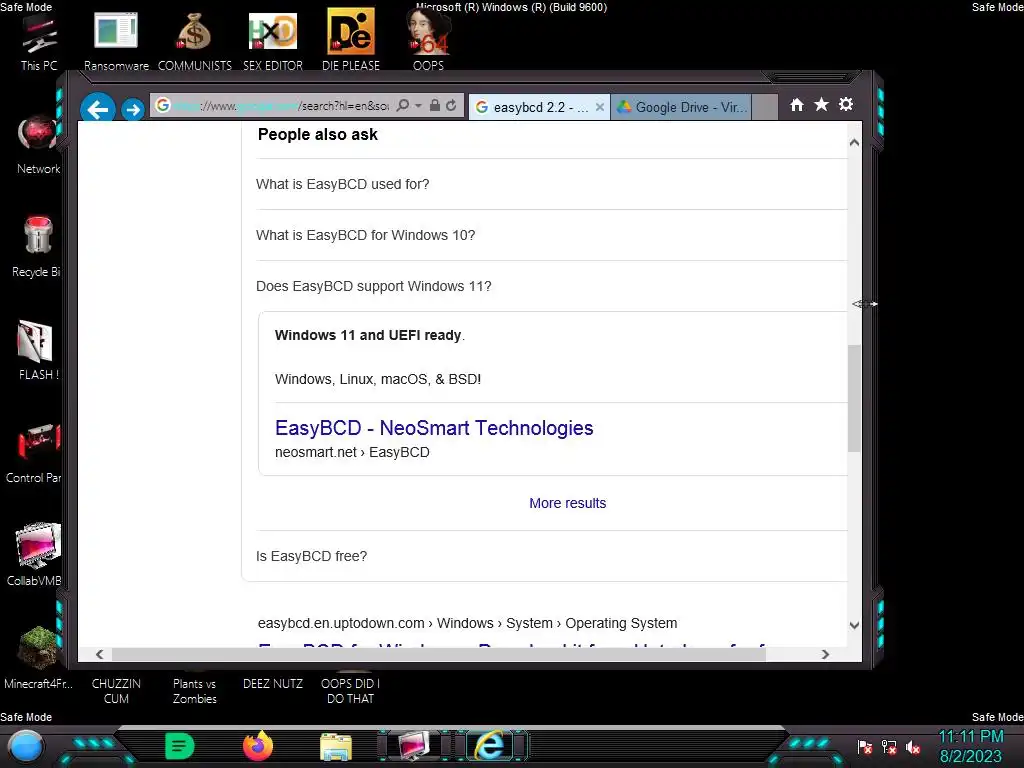Select the Minecraft4Fr... desktop icon

coord(38,658)
